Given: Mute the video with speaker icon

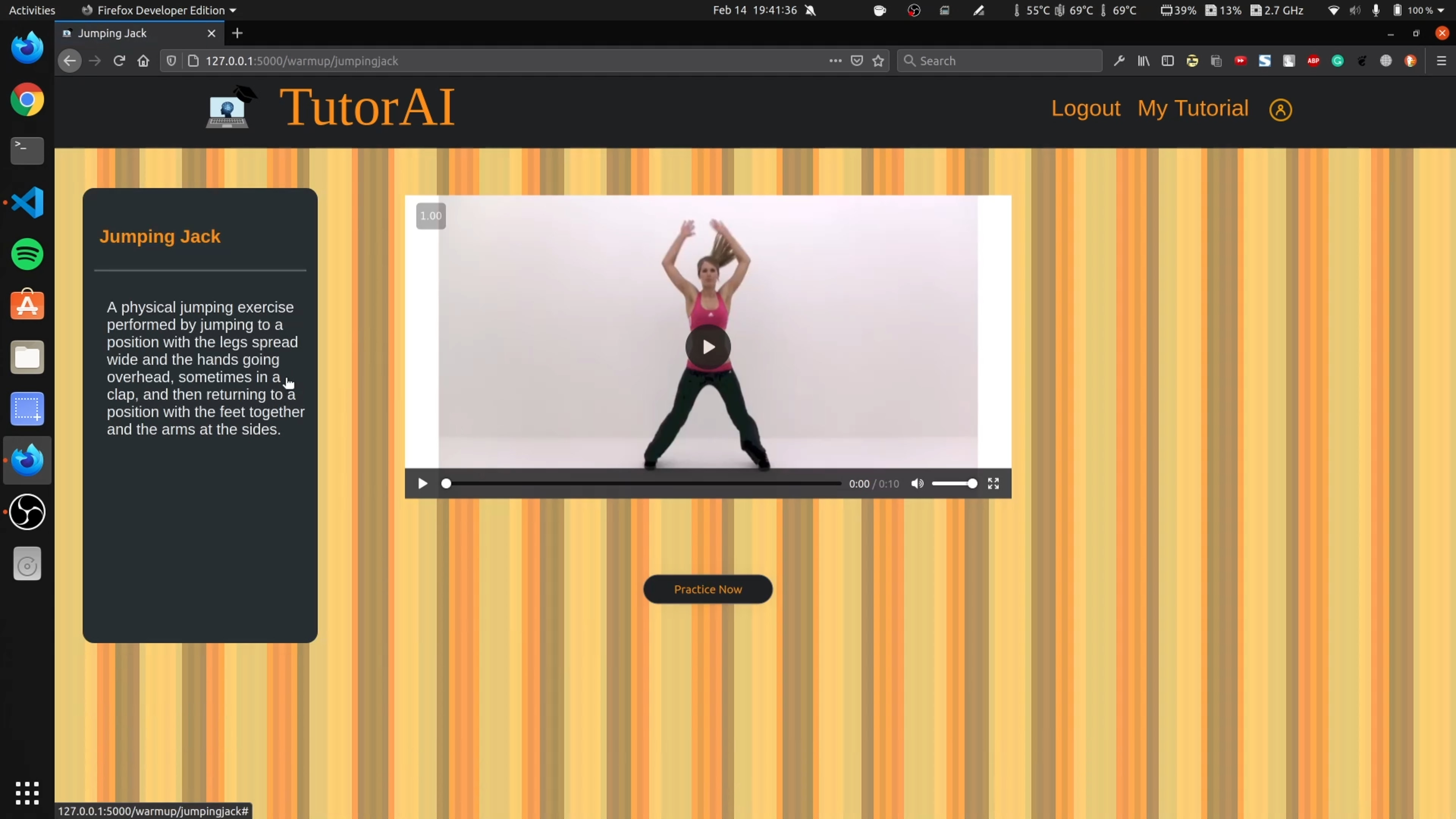Looking at the screenshot, I should (x=917, y=484).
